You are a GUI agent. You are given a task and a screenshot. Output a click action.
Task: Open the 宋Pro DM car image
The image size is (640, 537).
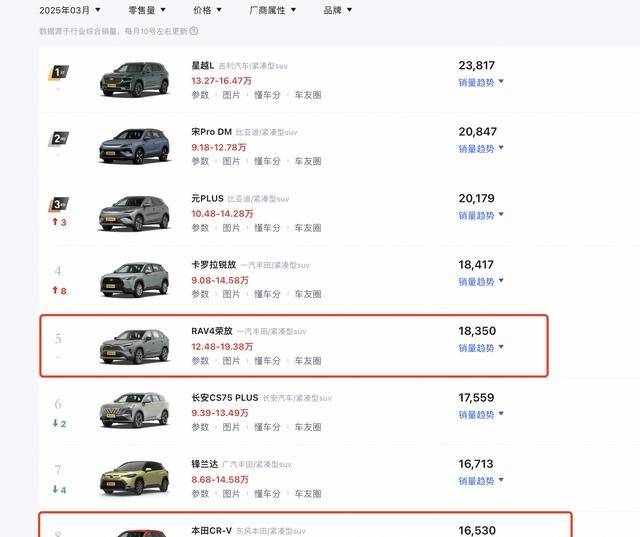(x=135, y=146)
